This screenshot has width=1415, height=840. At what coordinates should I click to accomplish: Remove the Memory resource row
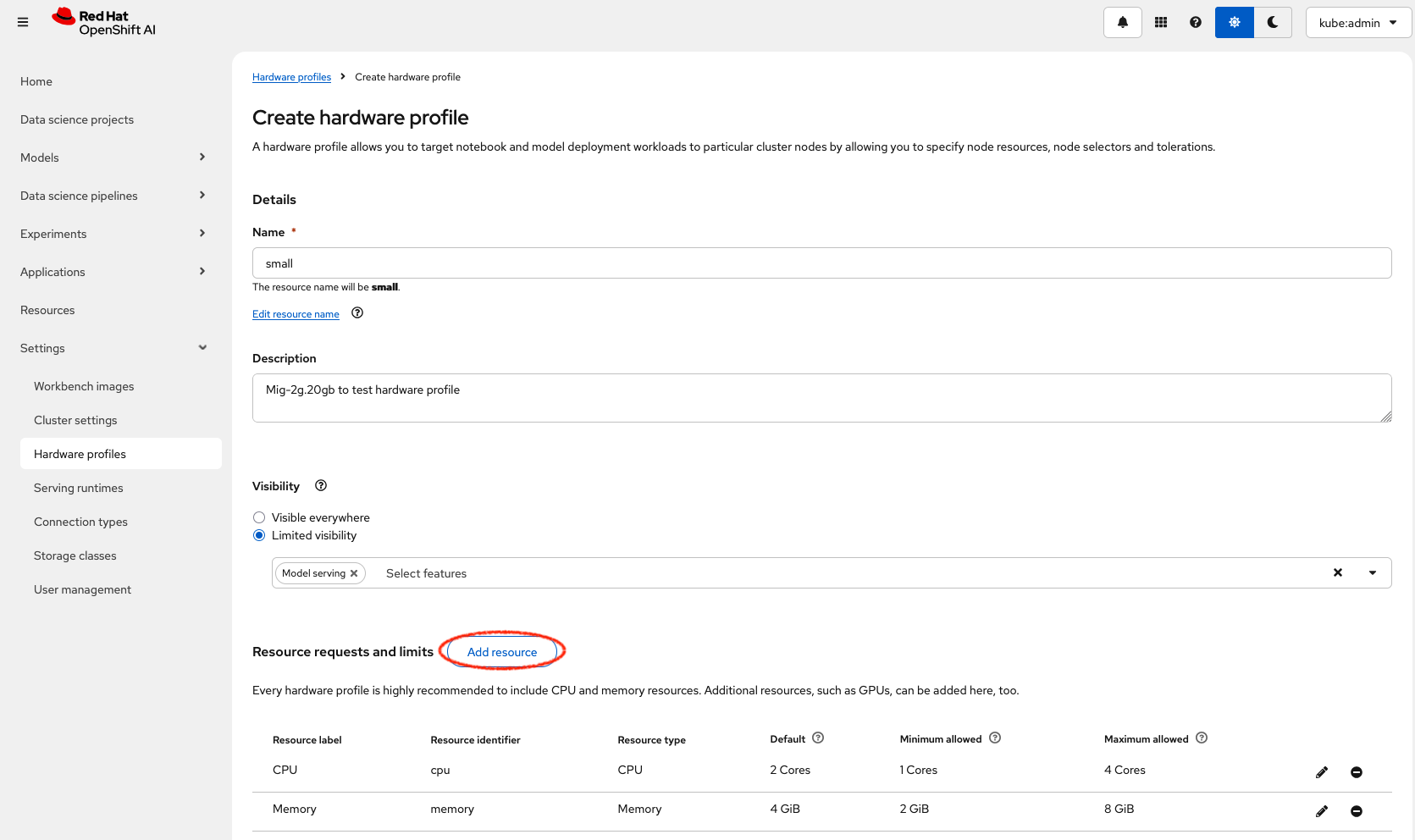click(1356, 811)
